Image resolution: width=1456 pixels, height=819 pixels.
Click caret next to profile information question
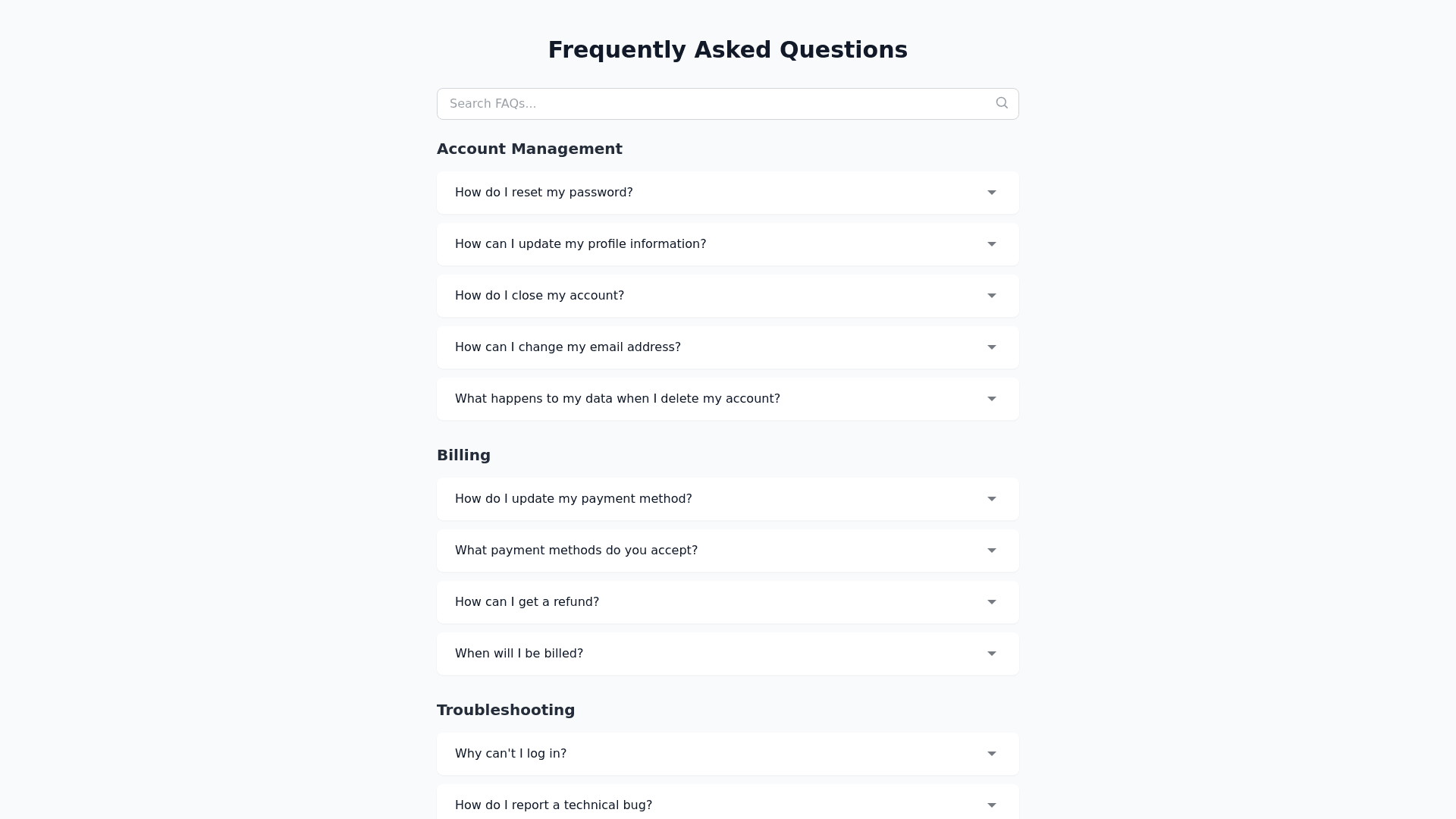coord(991,244)
